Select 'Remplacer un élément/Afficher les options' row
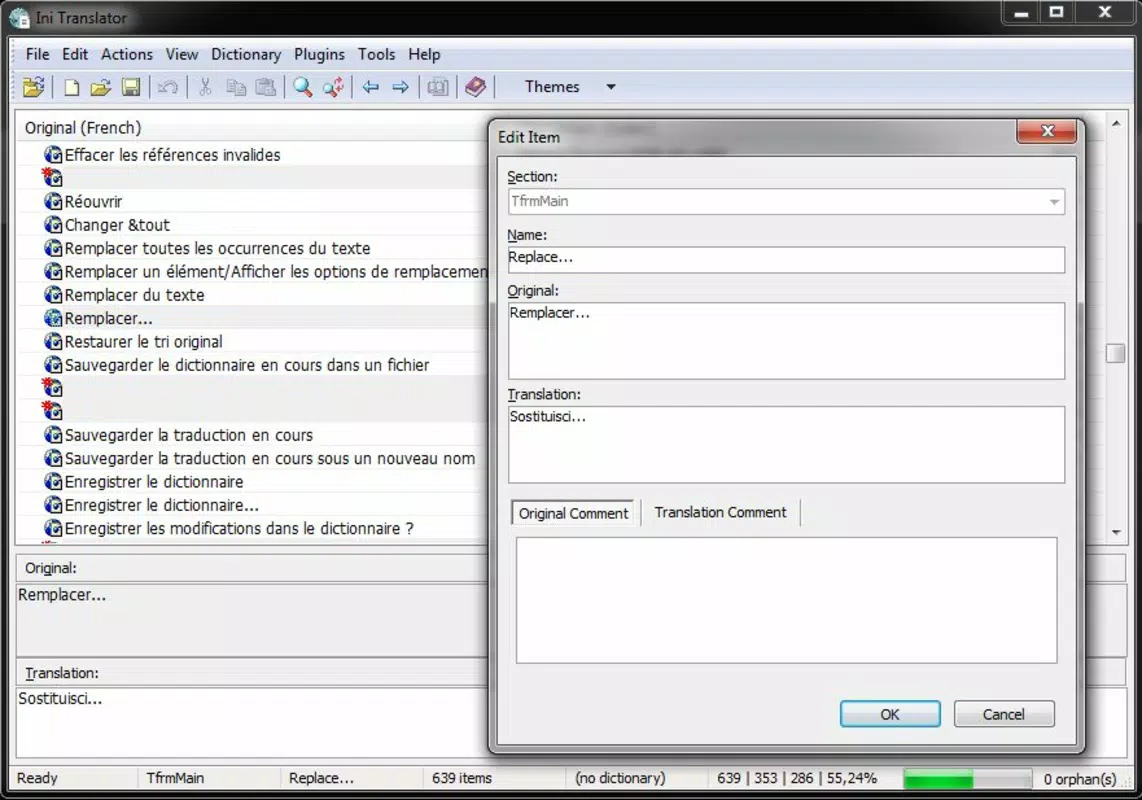This screenshot has width=1142, height=800. coord(251,271)
